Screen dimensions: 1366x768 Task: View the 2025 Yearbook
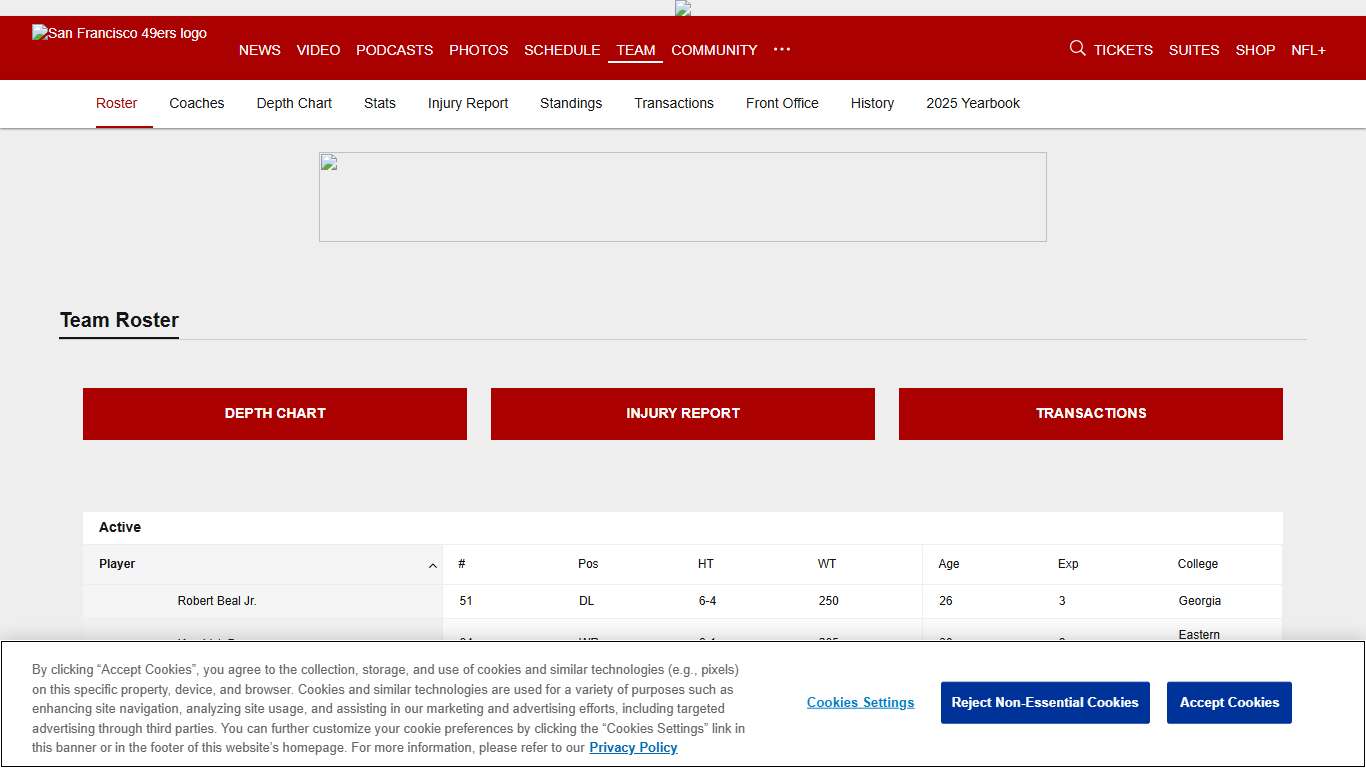pyautogui.click(x=973, y=103)
